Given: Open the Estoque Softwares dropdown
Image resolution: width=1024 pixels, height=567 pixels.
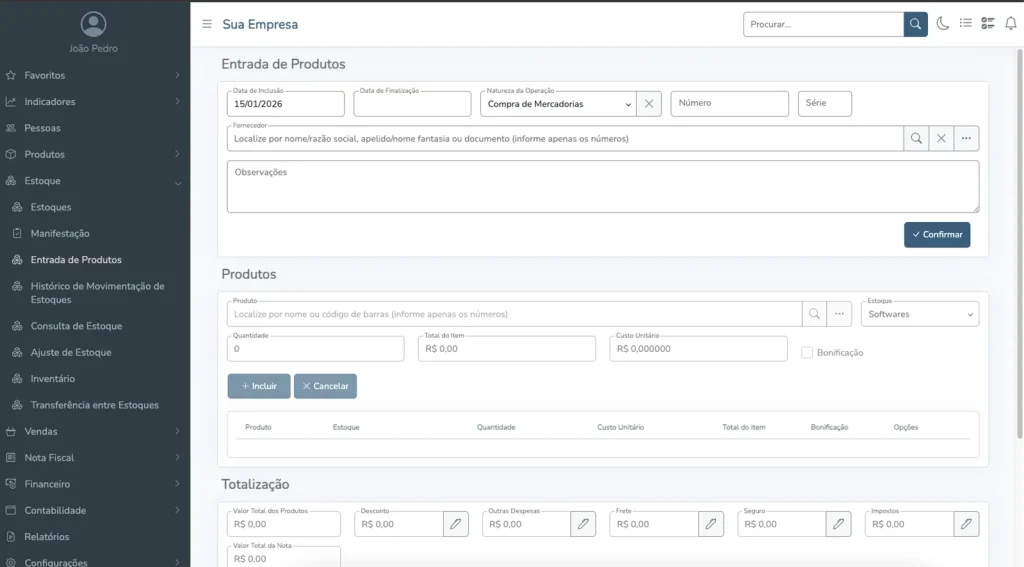Looking at the screenshot, I should 919,314.
